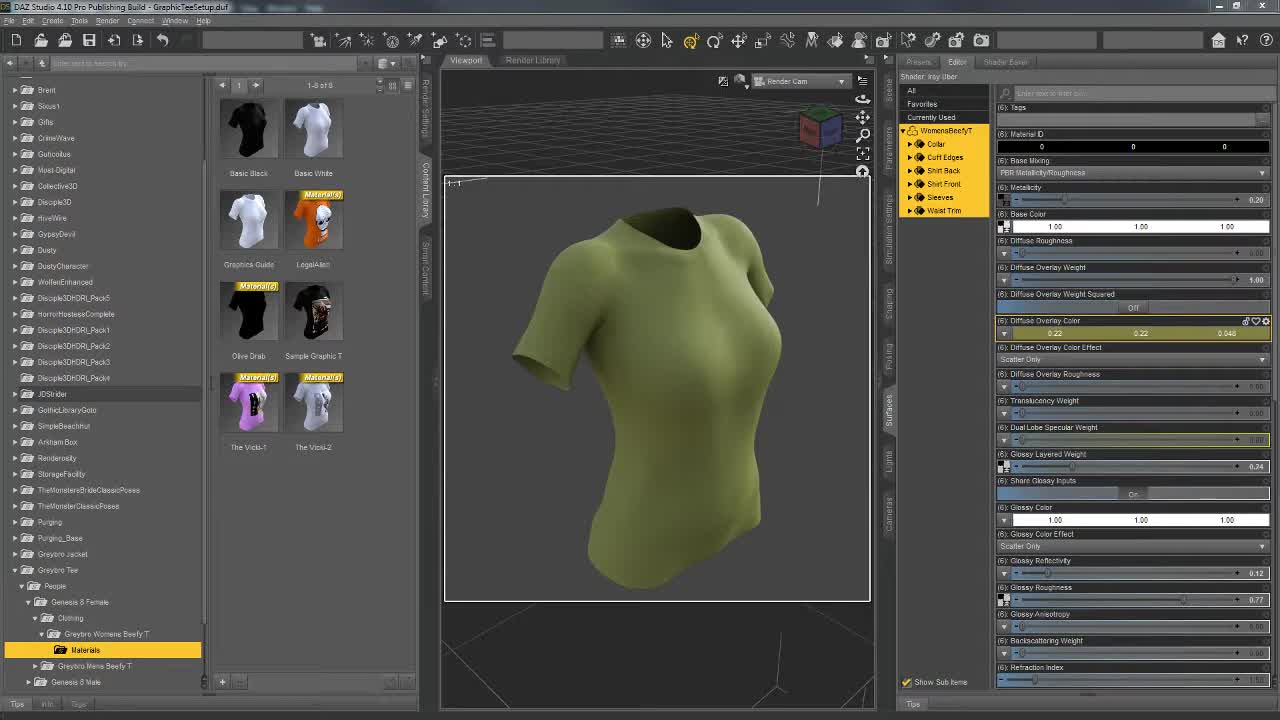Click the What's This help pointer icon

tap(1243, 40)
